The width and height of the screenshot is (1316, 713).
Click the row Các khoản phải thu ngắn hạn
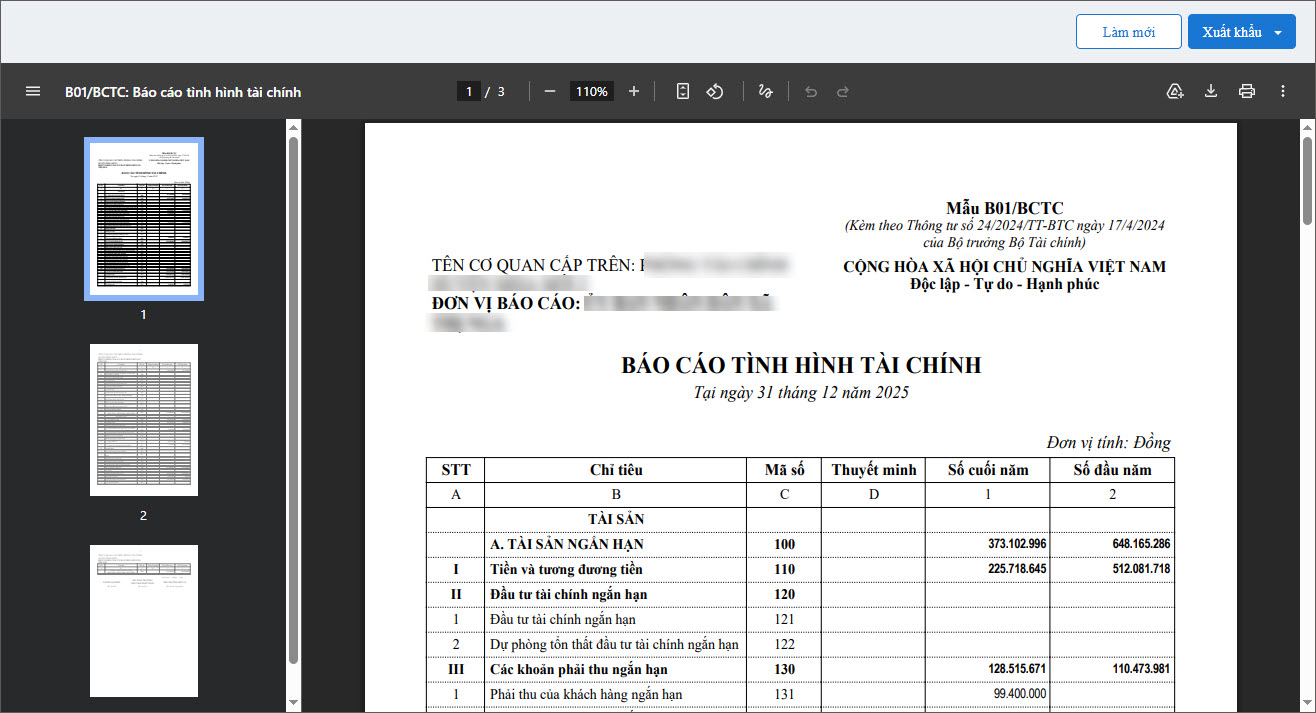[x=800, y=669]
